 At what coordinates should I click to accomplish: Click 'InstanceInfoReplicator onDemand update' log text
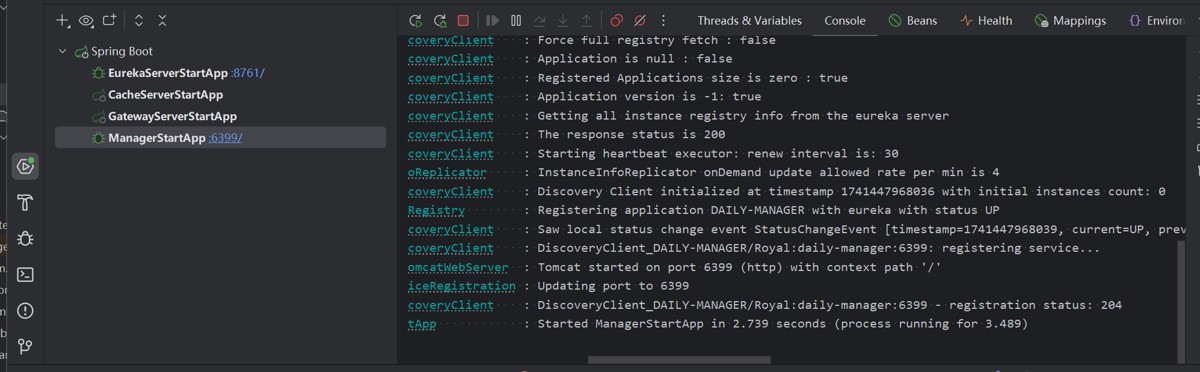coord(768,172)
